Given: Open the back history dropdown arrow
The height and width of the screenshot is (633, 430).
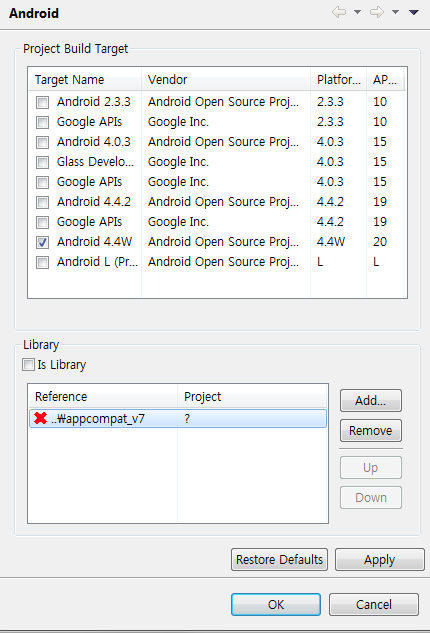Looking at the screenshot, I should [x=357, y=12].
